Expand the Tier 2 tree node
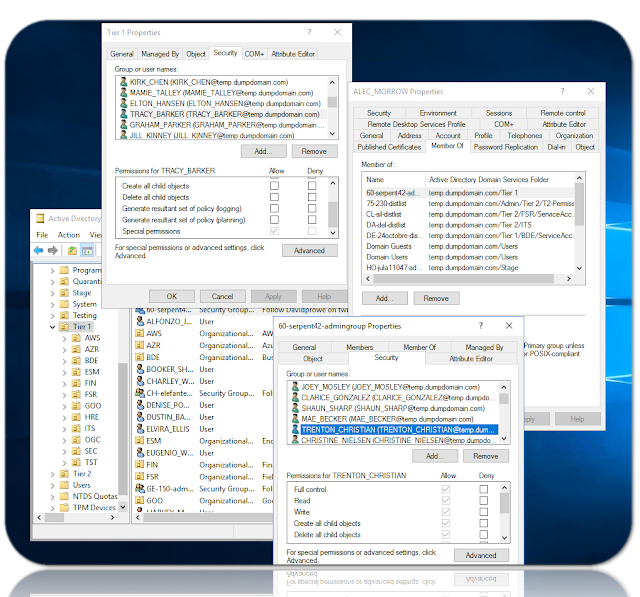Screen dimensions: 640x597 tap(52, 474)
